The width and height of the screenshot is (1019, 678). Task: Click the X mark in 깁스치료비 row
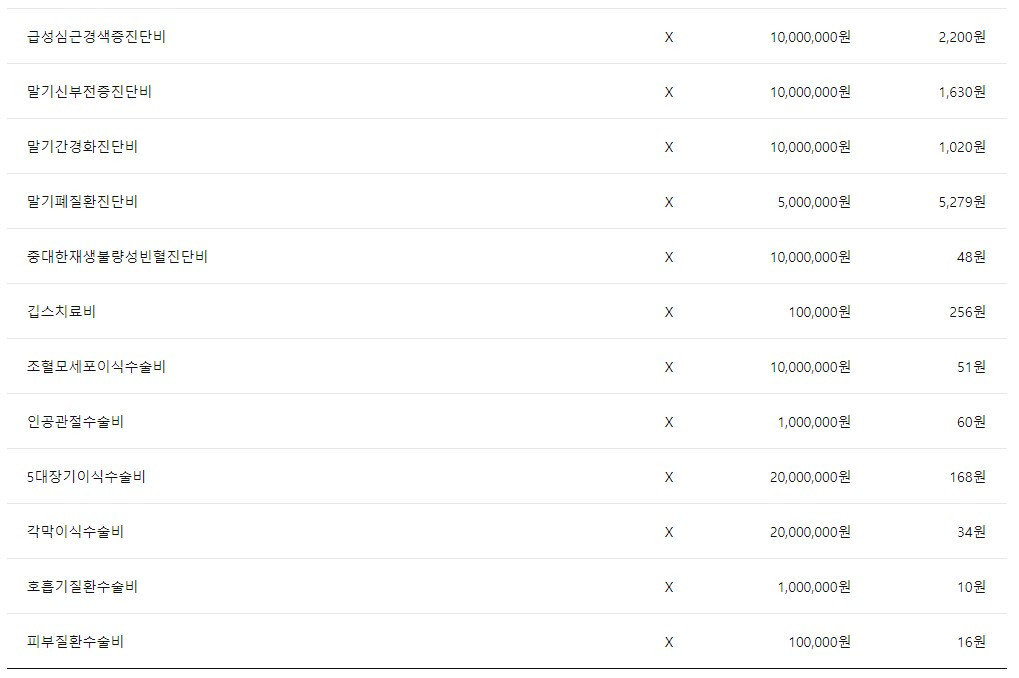[669, 312]
